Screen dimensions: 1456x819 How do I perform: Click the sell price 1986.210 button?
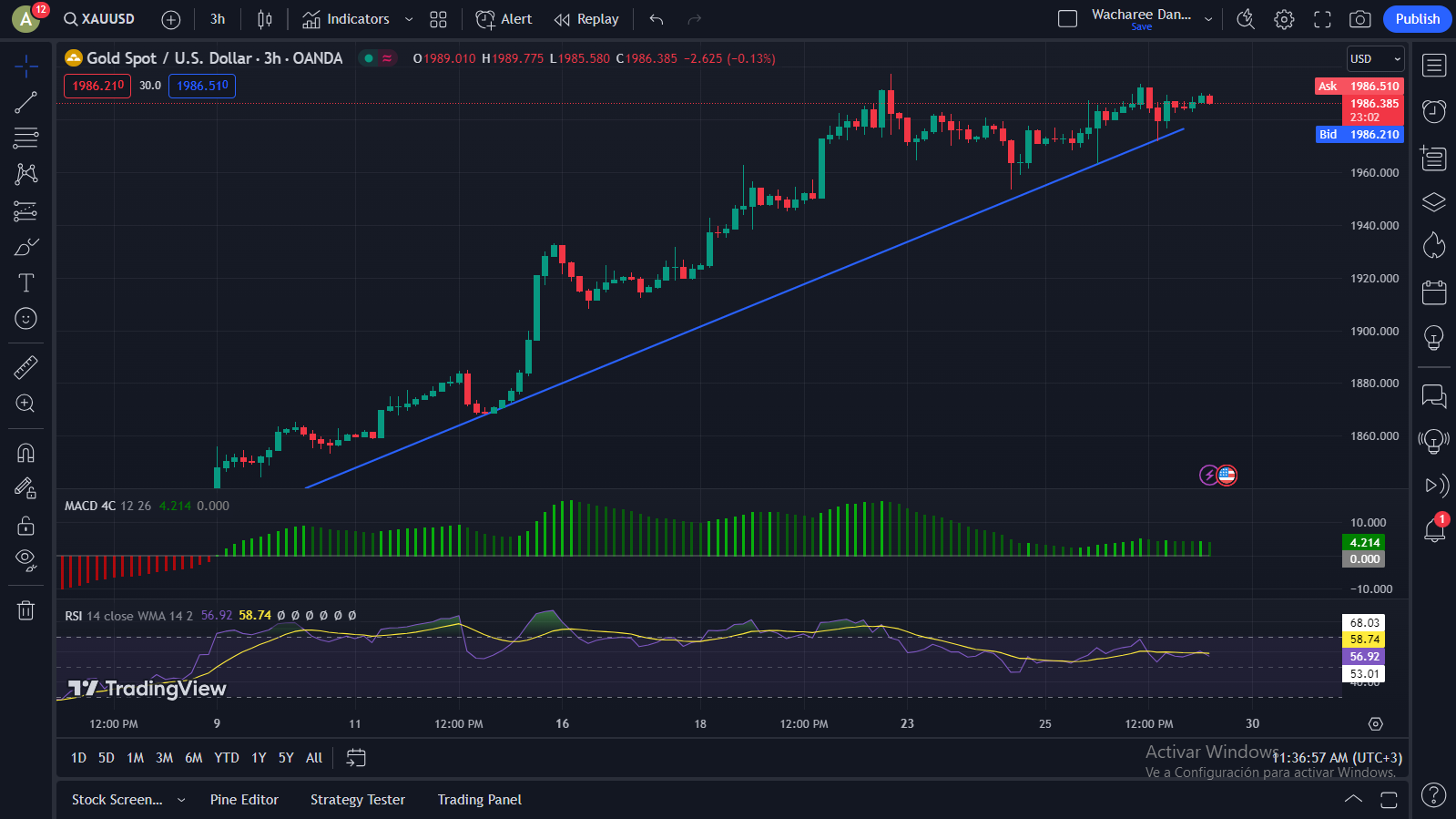[97, 86]
